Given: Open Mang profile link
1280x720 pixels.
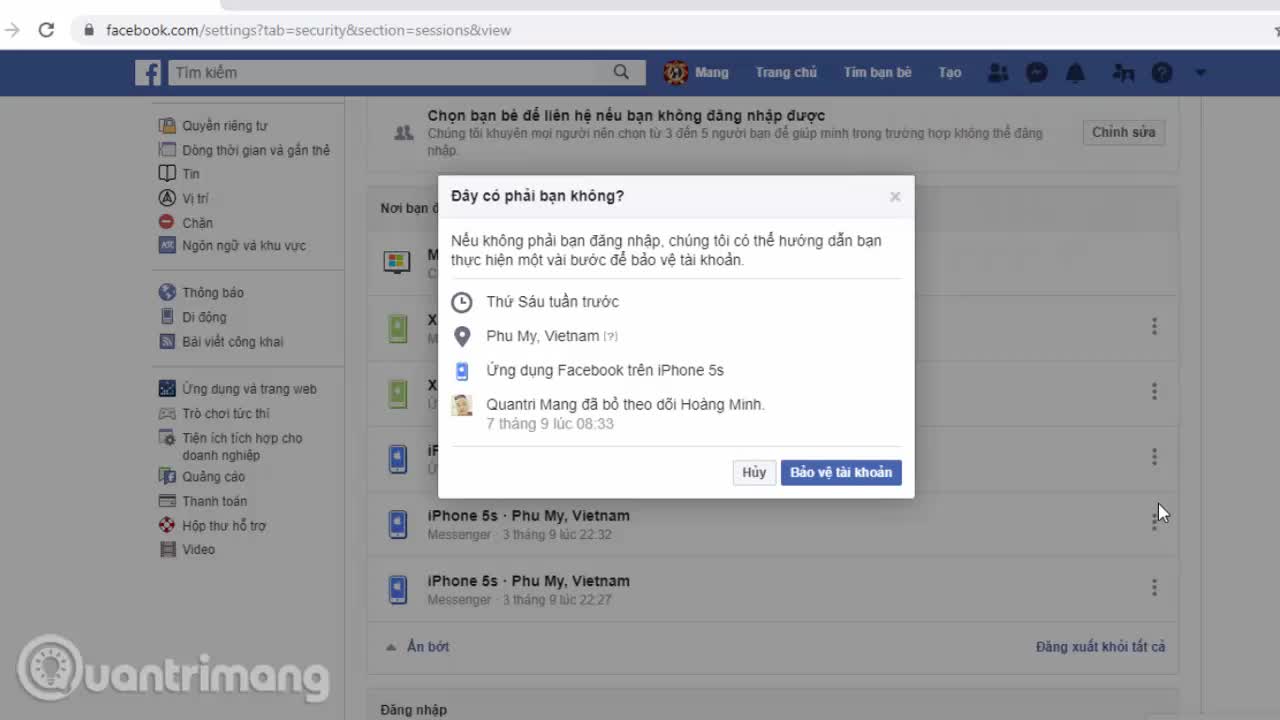Looking at the screenshot, I should [x=712, y=72].
